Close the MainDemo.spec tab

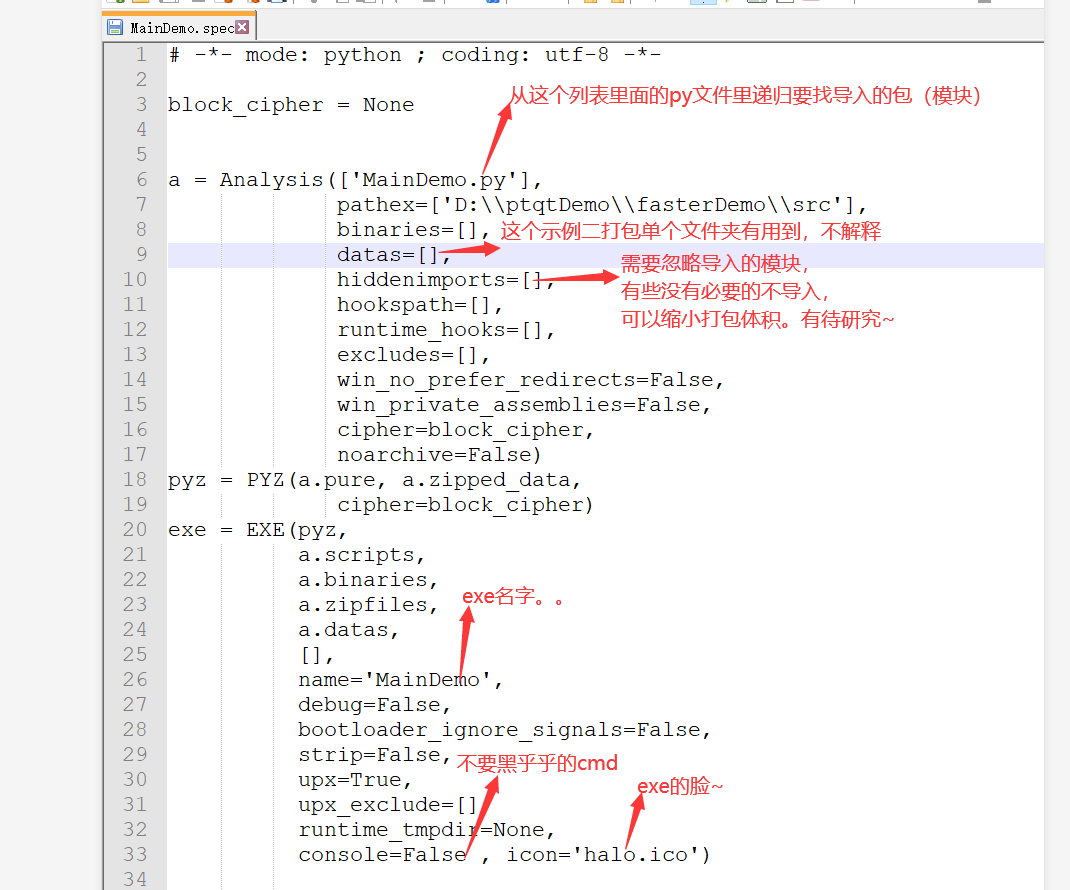click(x=242, y=27)
